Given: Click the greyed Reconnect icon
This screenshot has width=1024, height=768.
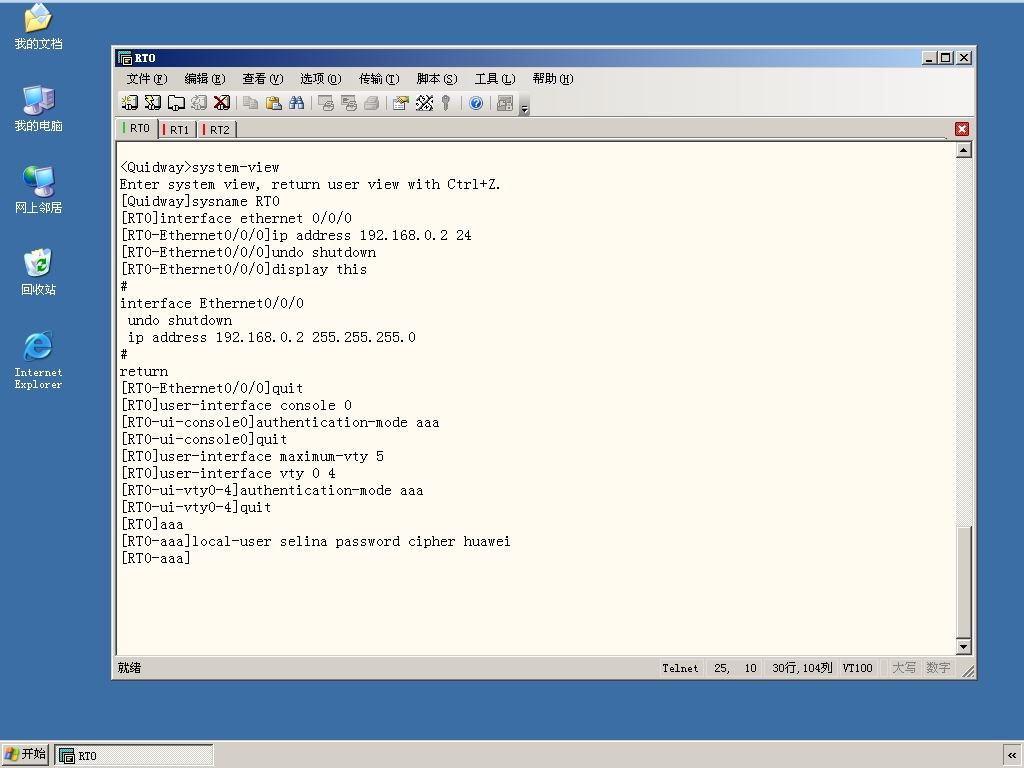Looking at the screenshot, I should click(x=199, y=103).
